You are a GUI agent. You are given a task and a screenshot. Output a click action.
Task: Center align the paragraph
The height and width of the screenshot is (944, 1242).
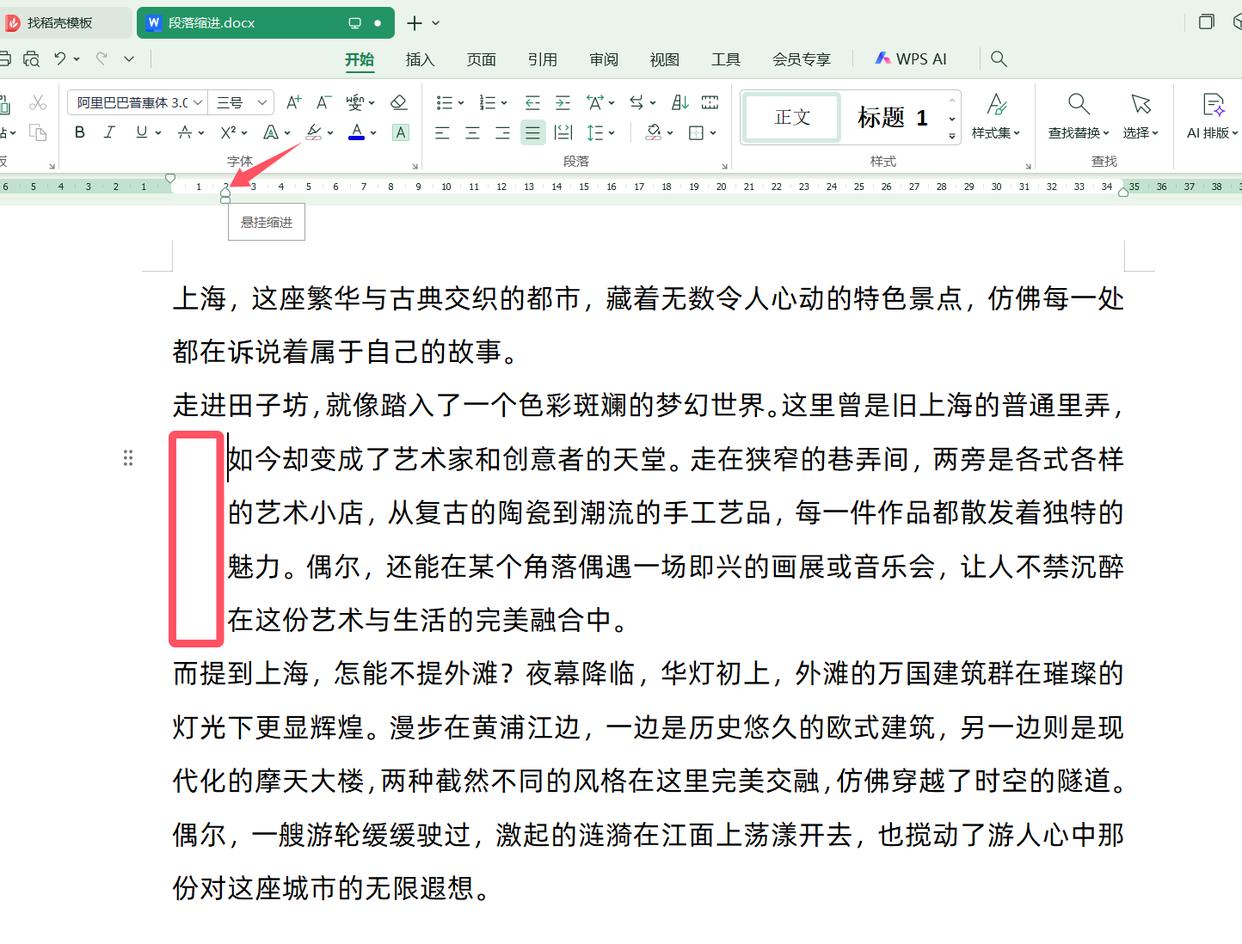pos(472,132)
